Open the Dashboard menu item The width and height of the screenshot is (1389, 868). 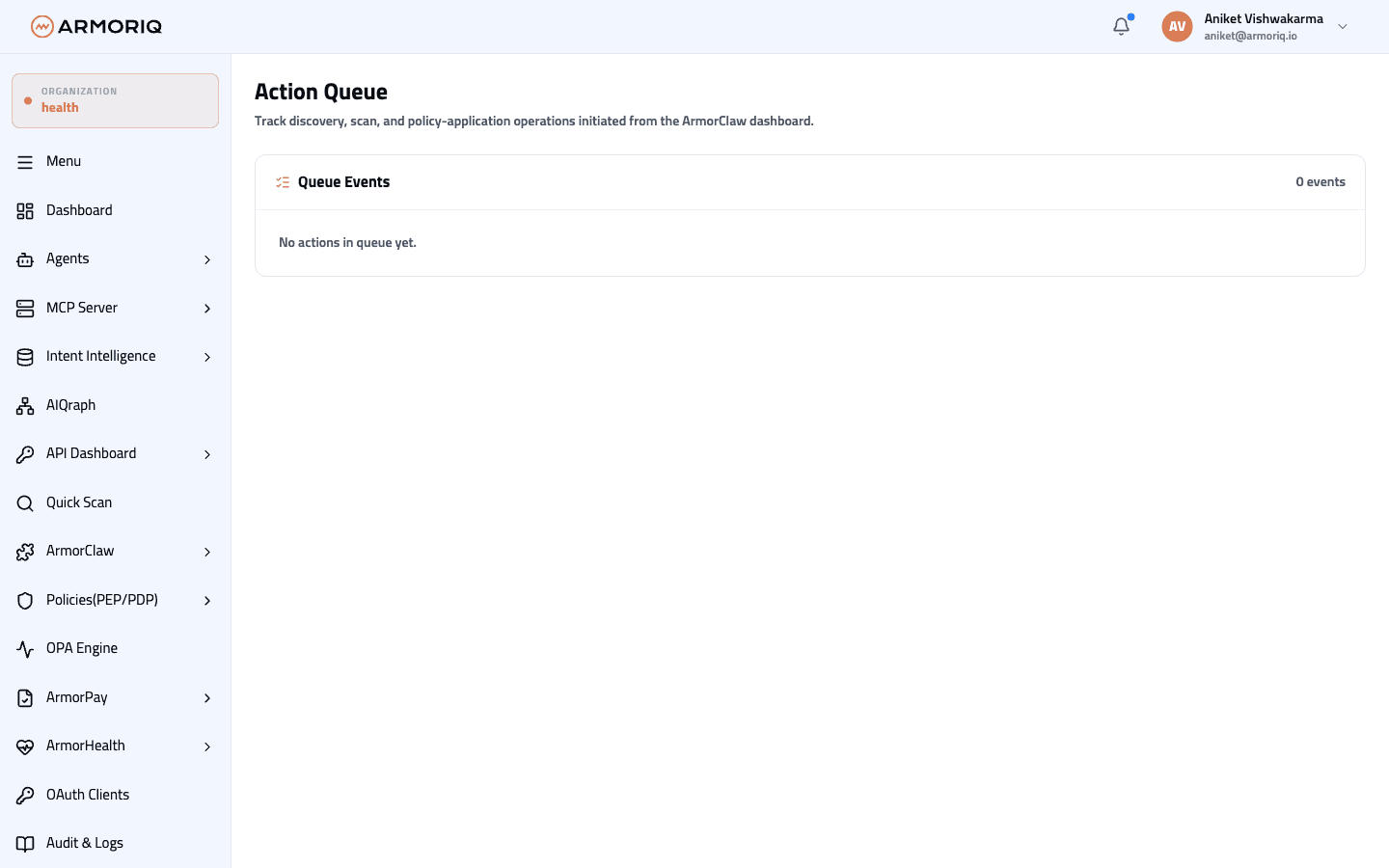(116, 210)
